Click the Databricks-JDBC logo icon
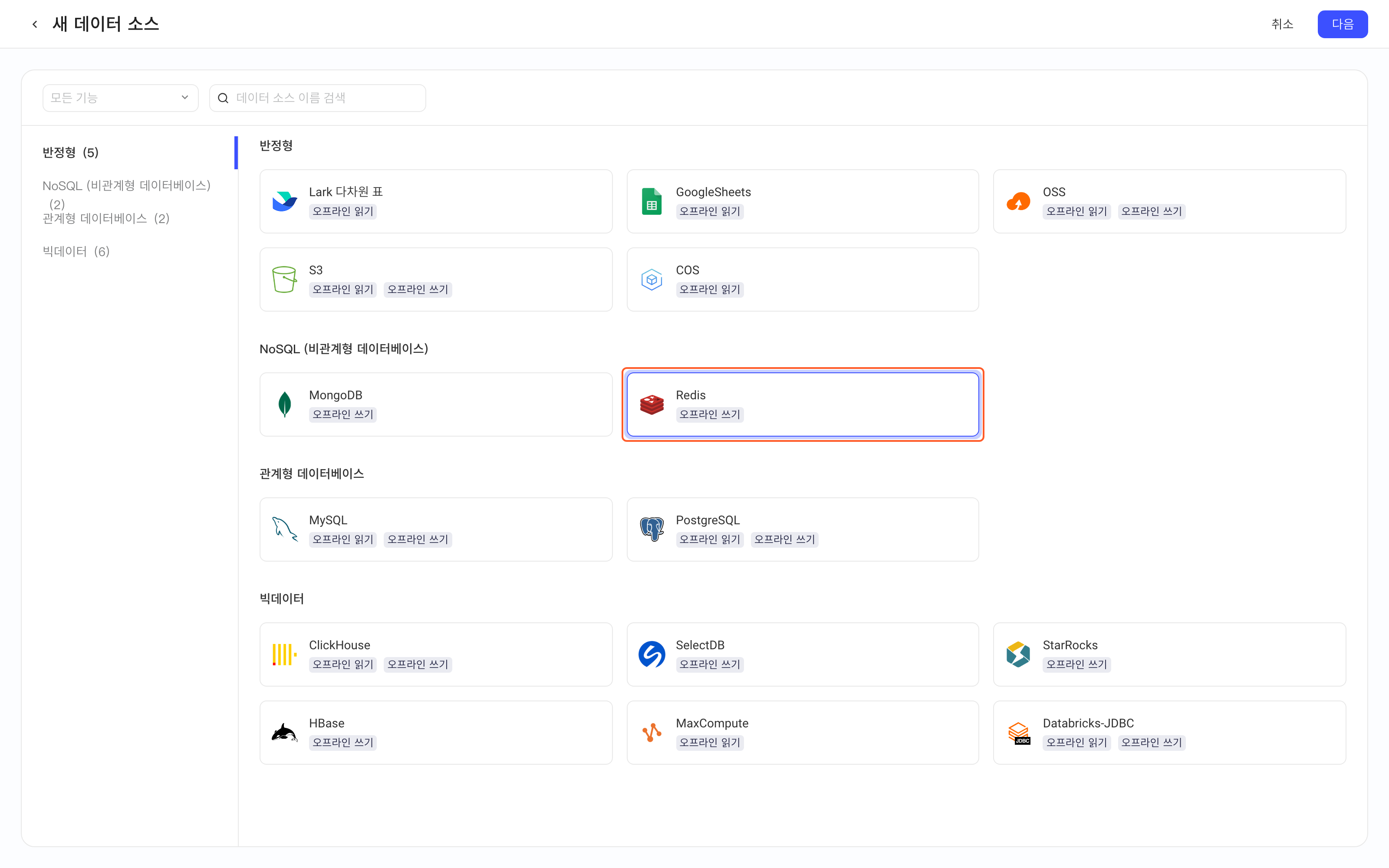The width and height of the screenshot is (1389, 868). (1018, 733)
